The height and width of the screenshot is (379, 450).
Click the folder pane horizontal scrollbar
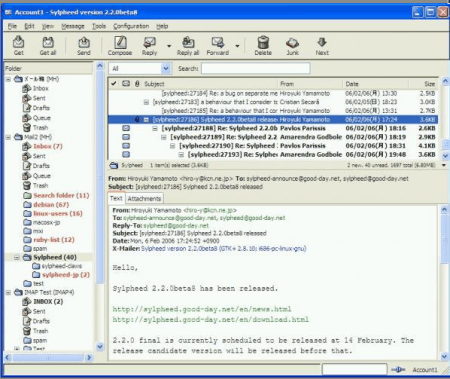48,358
